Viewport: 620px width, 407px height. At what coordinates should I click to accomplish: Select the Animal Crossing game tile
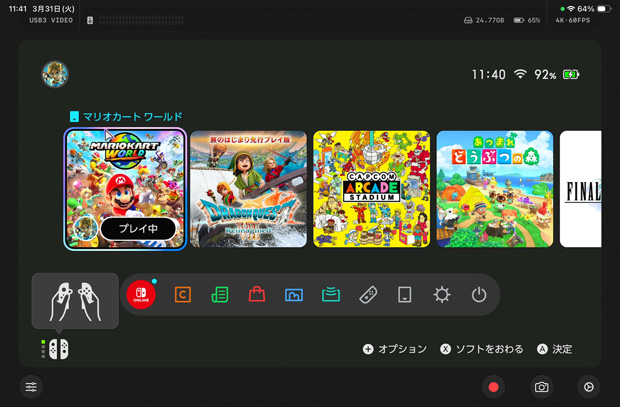(495, 189)
